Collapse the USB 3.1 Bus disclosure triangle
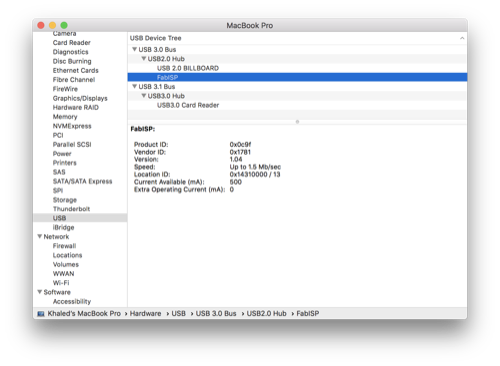Viewport: 500px width, 366px height. click(x=134, y=86)
